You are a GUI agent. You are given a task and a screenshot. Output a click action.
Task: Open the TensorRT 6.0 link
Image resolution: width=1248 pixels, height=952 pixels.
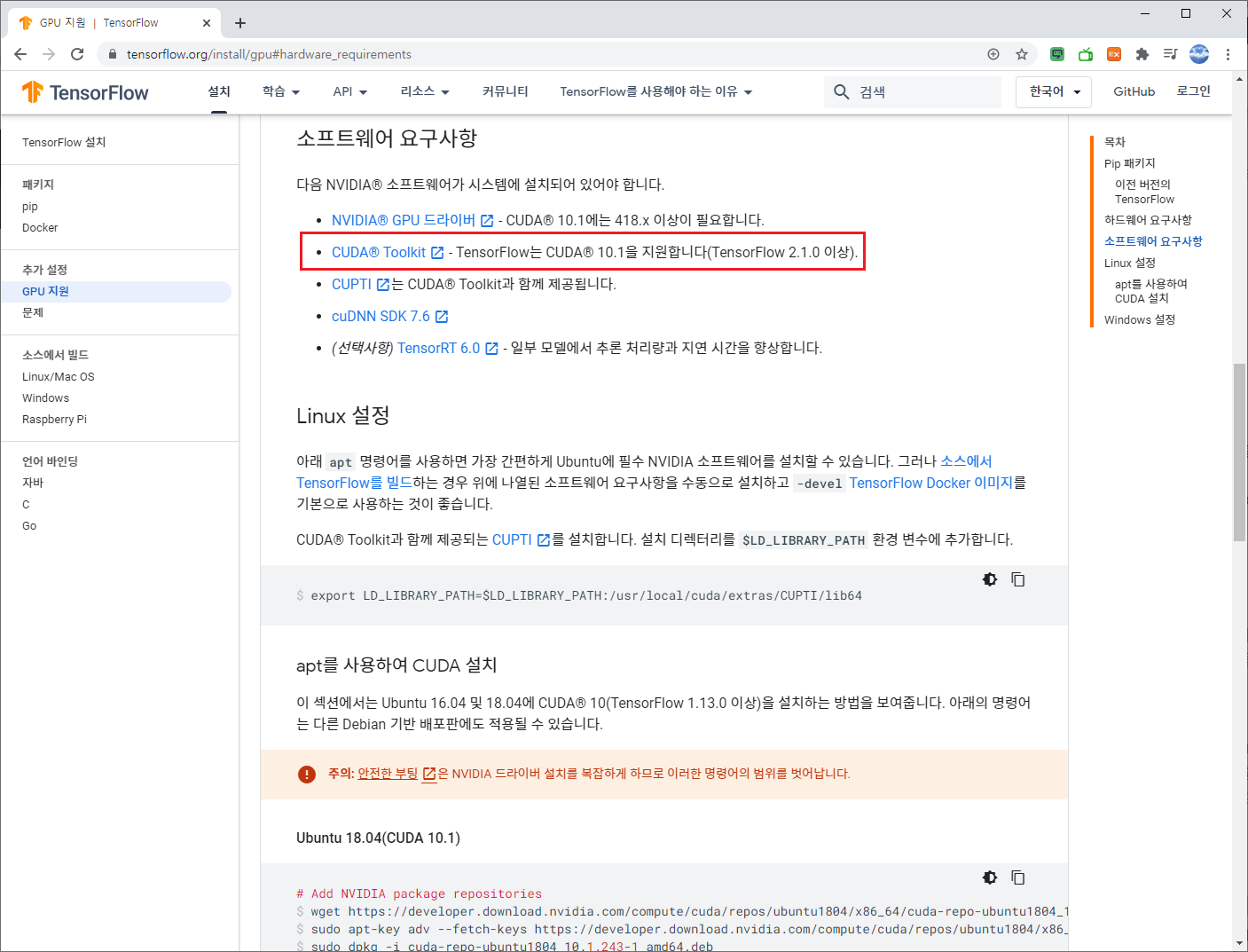pyautogui.click(x=438, y=348)
